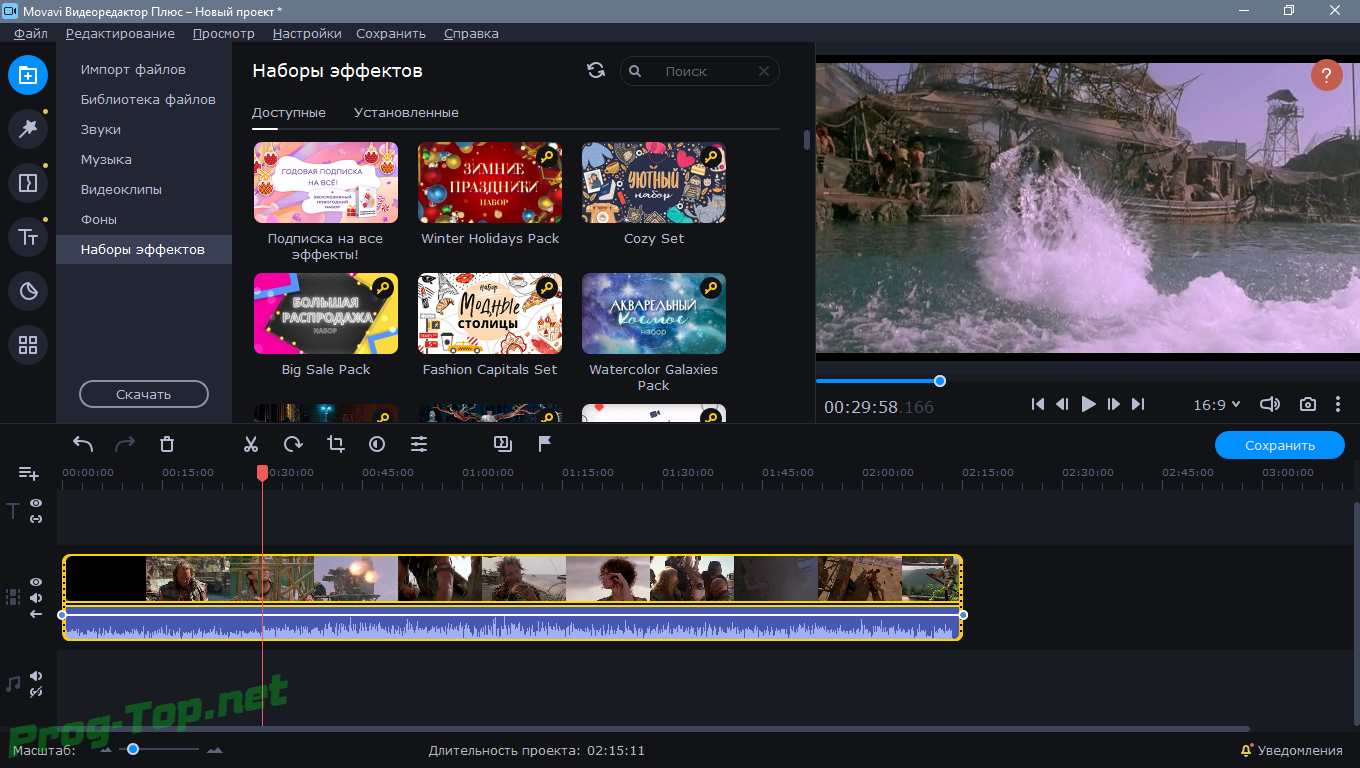1360x768 pixels.
Task: Open the filters magic wand tab
Action: 28,128
